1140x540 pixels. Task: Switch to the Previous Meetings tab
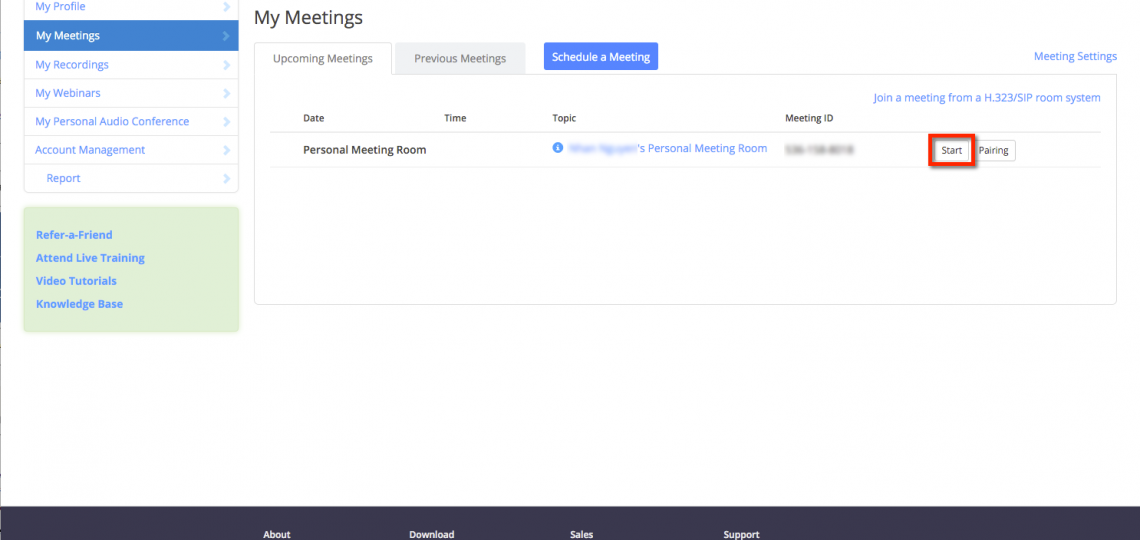pyautogui.click(x=460, y=58)
